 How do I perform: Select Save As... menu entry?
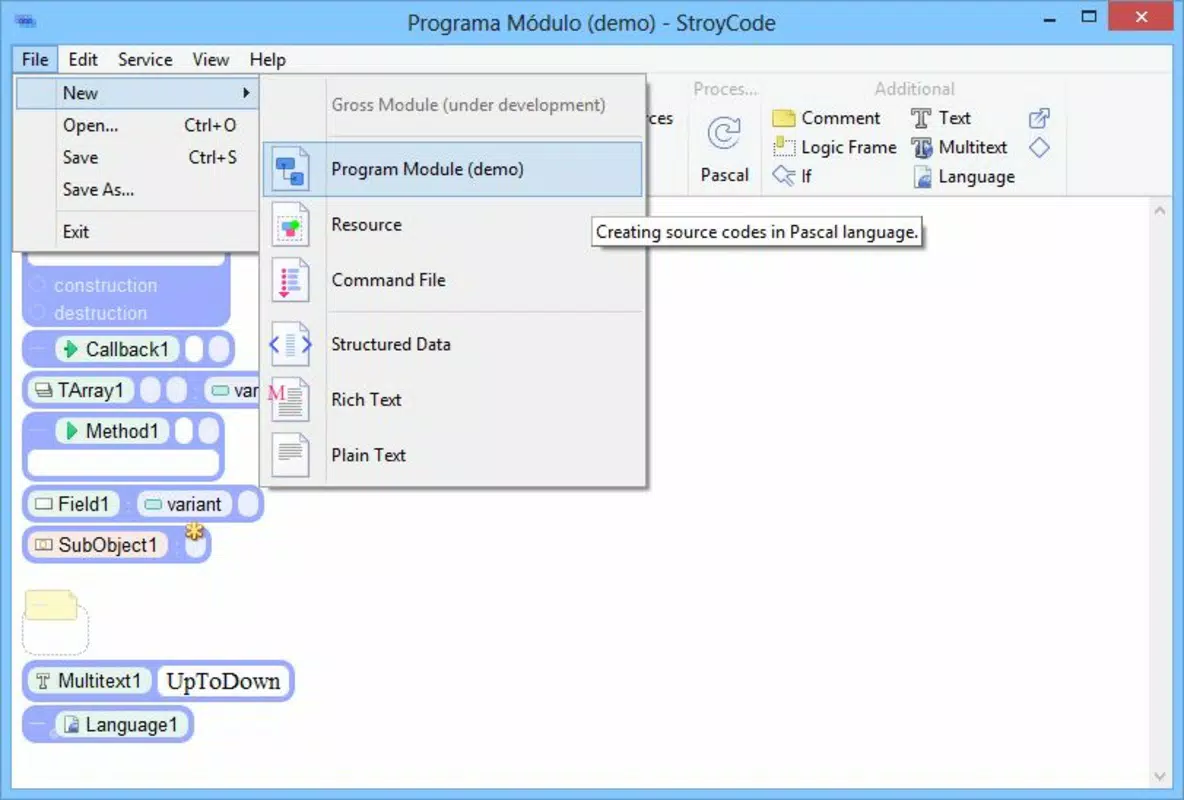[137, 190]
